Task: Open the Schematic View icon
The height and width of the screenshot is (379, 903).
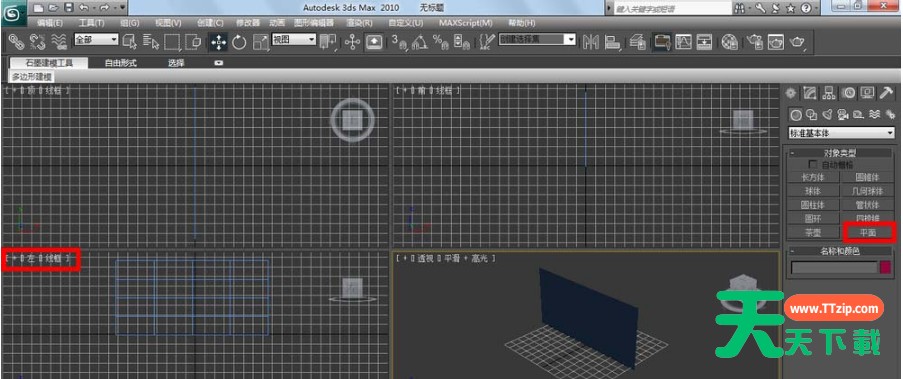Action: [704, 41]
